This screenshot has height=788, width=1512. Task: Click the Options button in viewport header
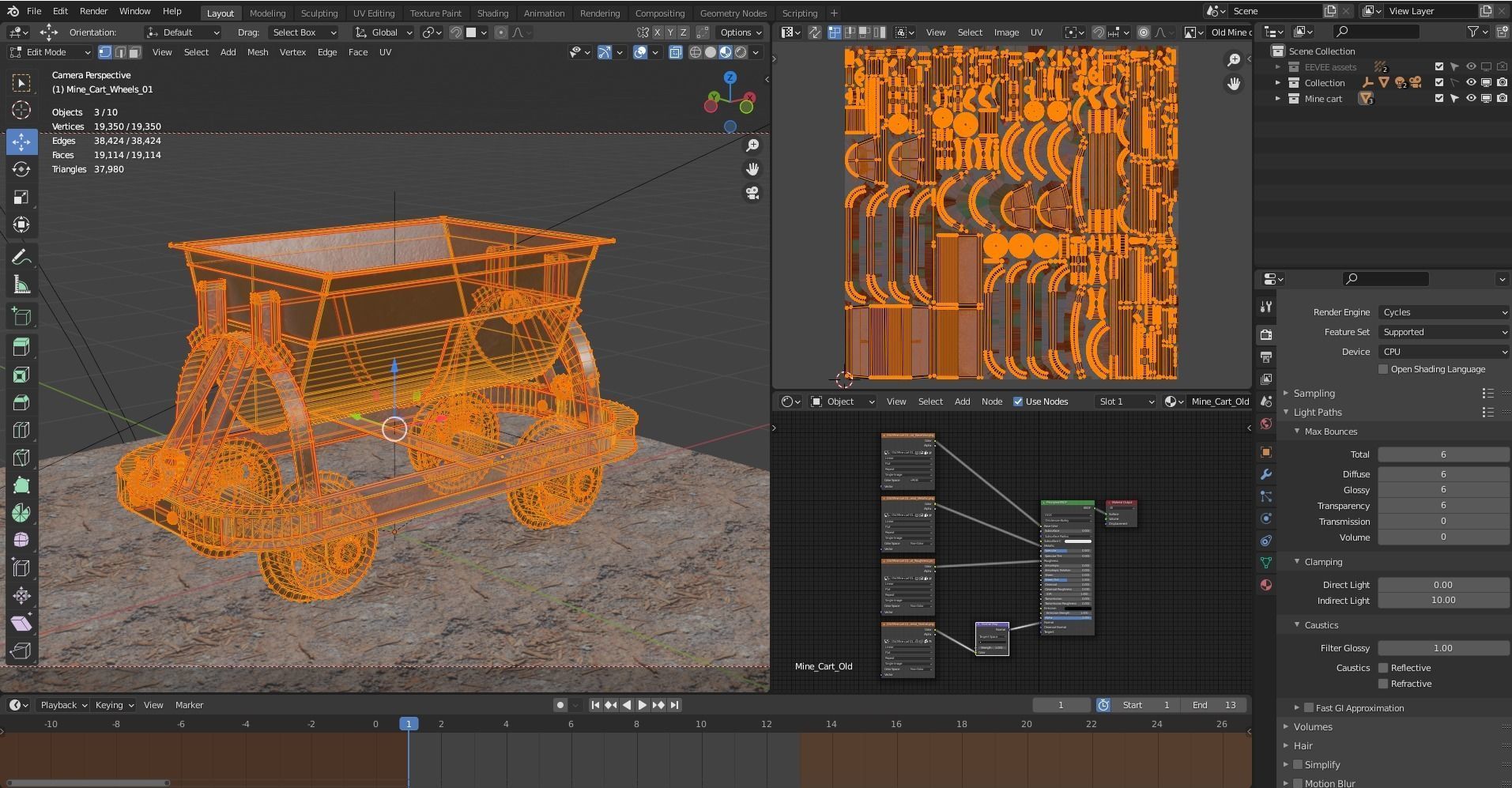point(740,32)
